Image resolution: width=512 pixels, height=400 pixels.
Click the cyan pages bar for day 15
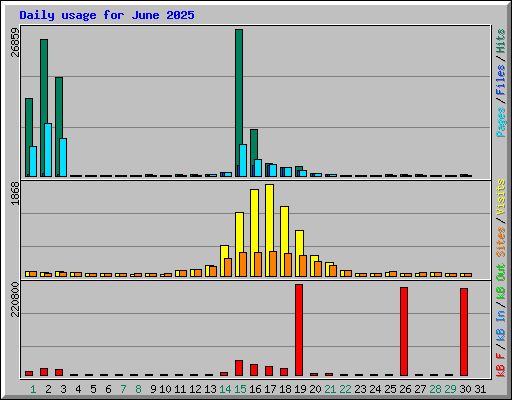(x=243, y=160)
